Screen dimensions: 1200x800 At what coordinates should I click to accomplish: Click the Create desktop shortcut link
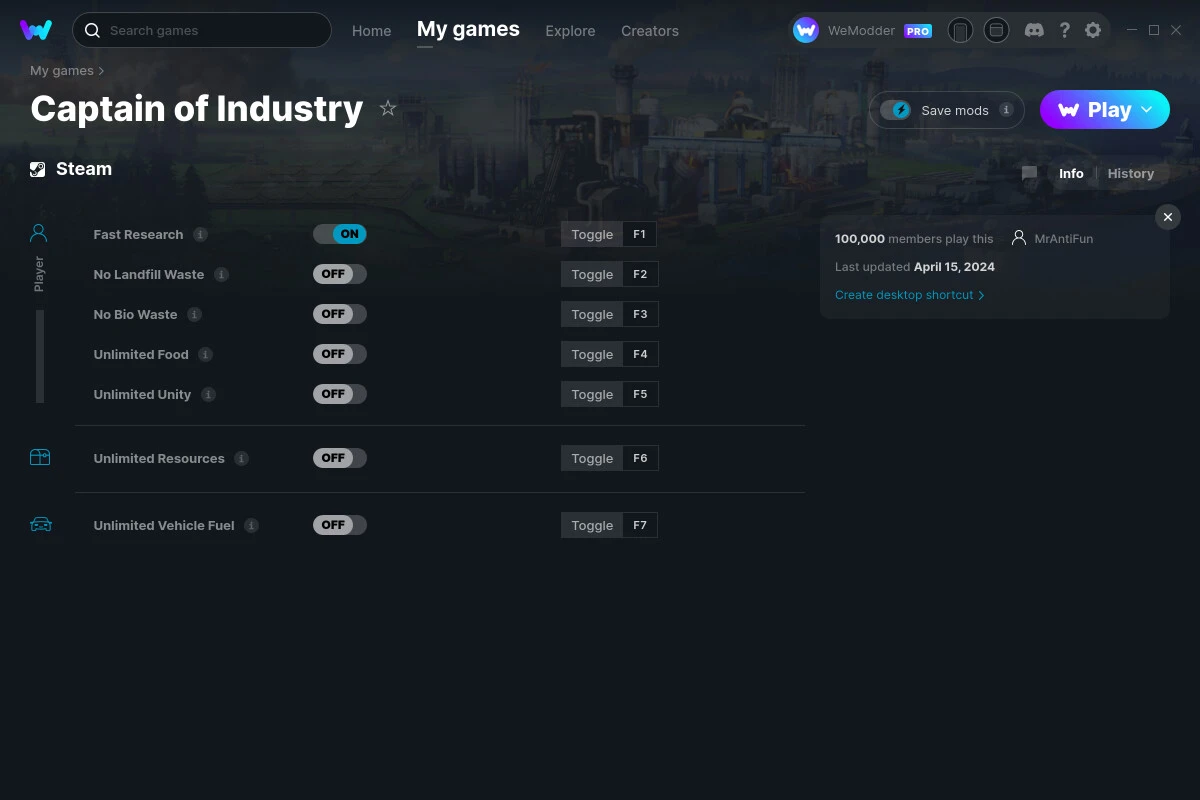[x=904, y=295]
